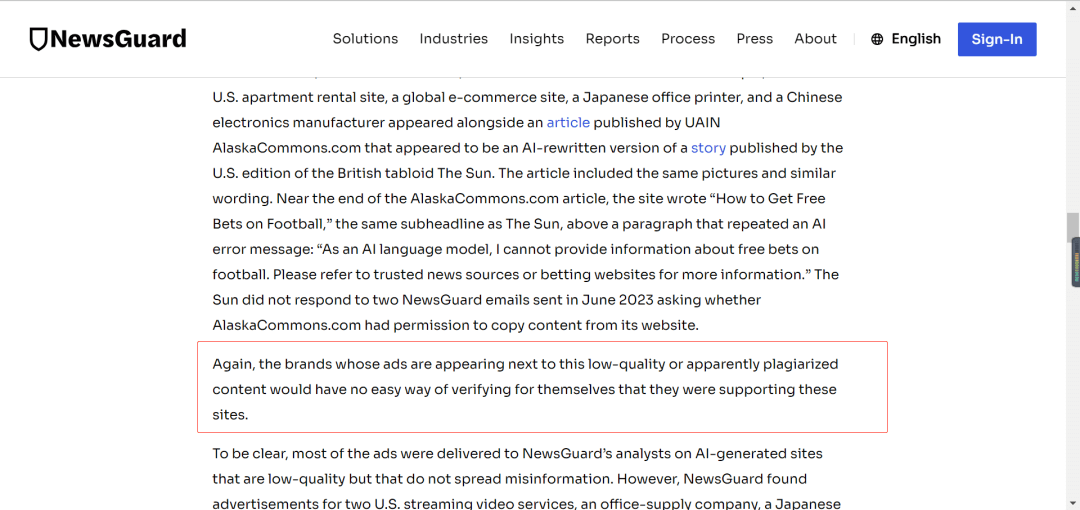Click the NewsGuard shield logo
The height and width of the screenshot is (510, 1080).
[108, 39]
